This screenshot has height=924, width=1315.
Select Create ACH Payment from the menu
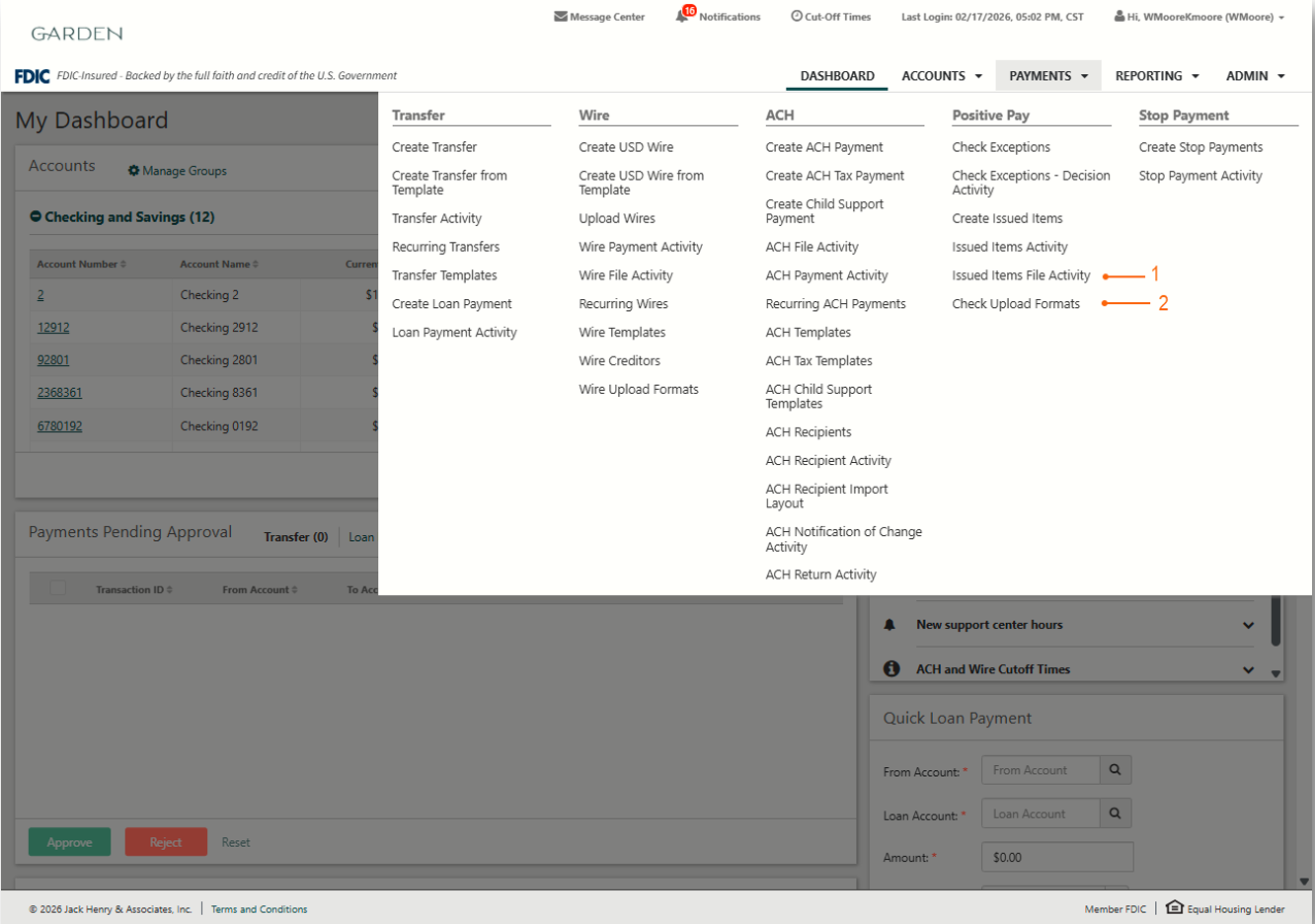[x=823, y=147]
